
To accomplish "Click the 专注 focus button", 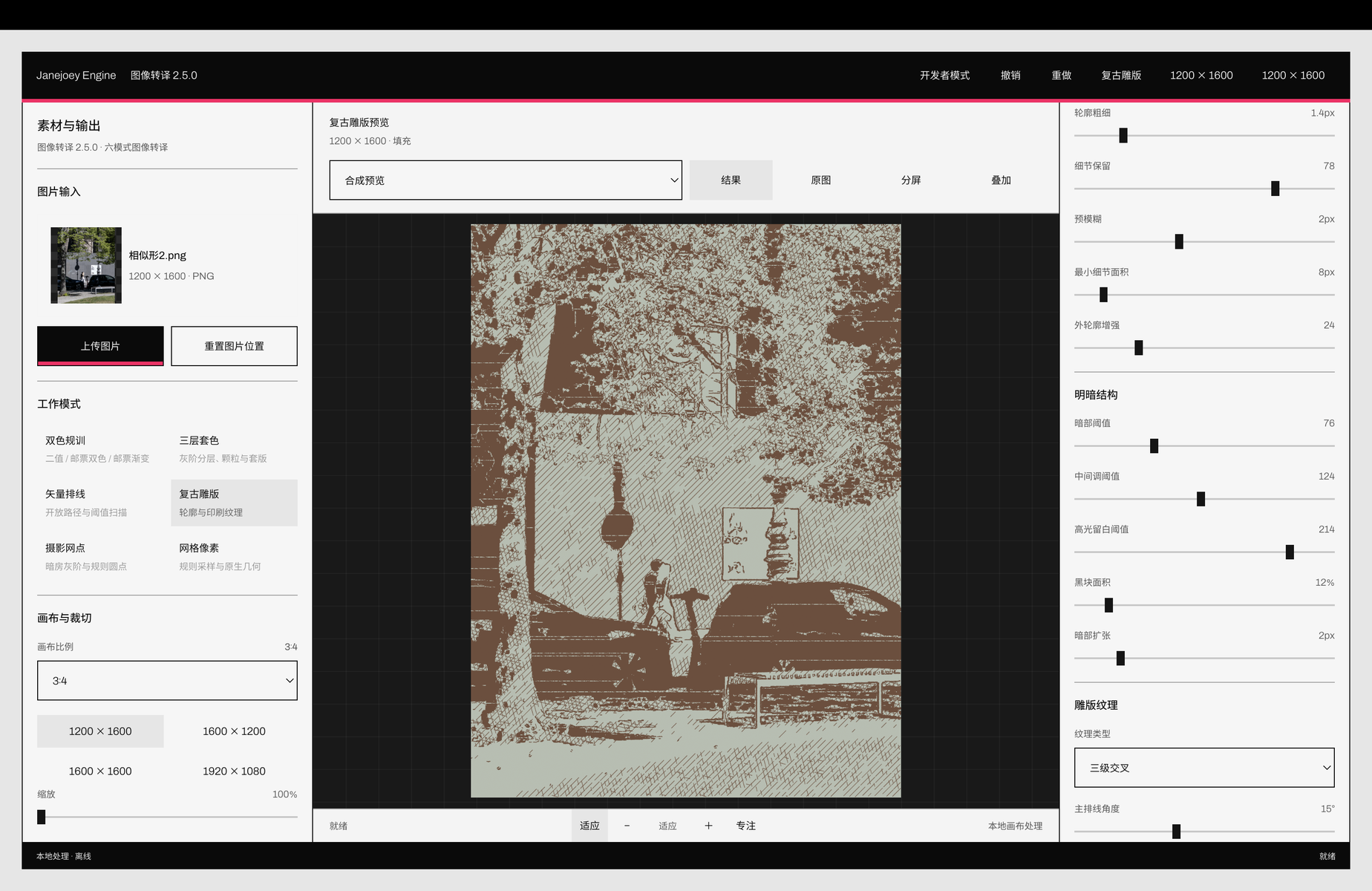I will coord(745,826).
